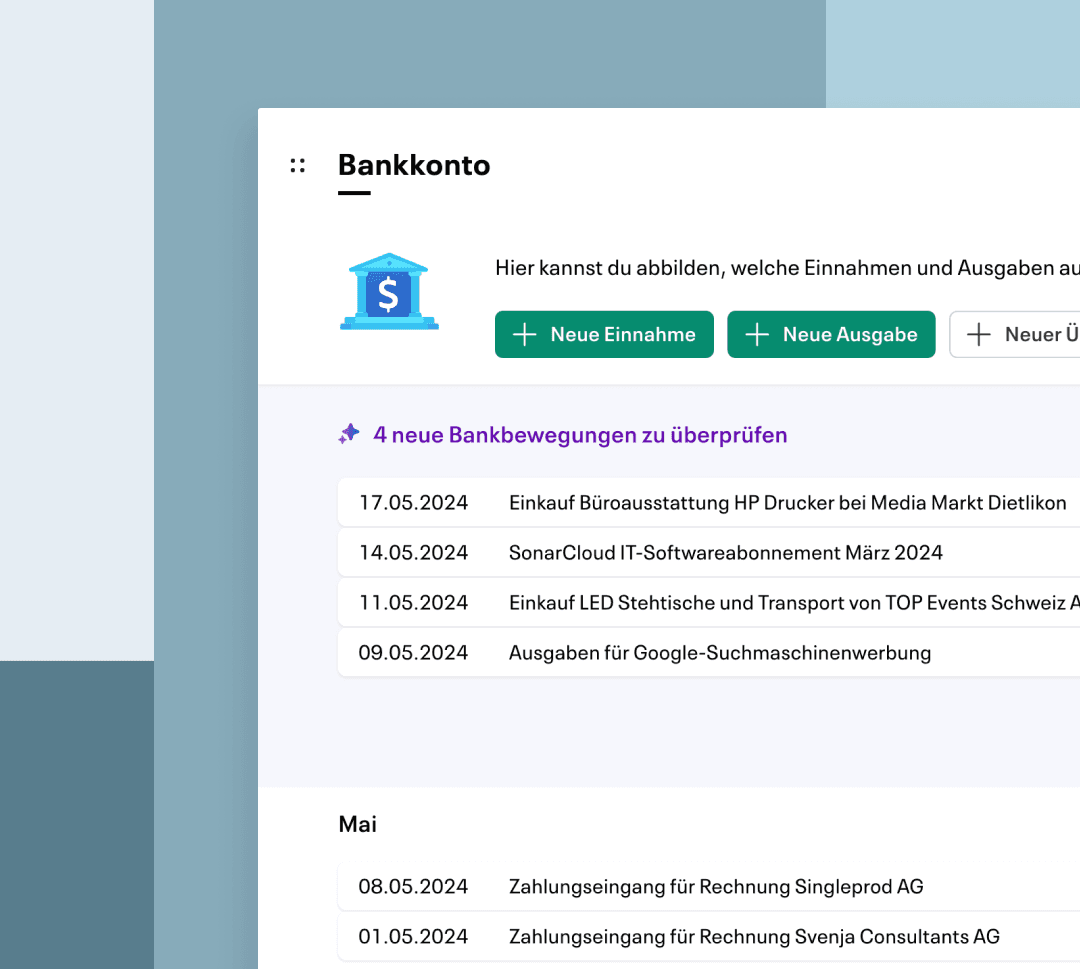The image size is (1080, 969).
Task: Select the 01.05.2024 date entry
Action: click(413, 937)
